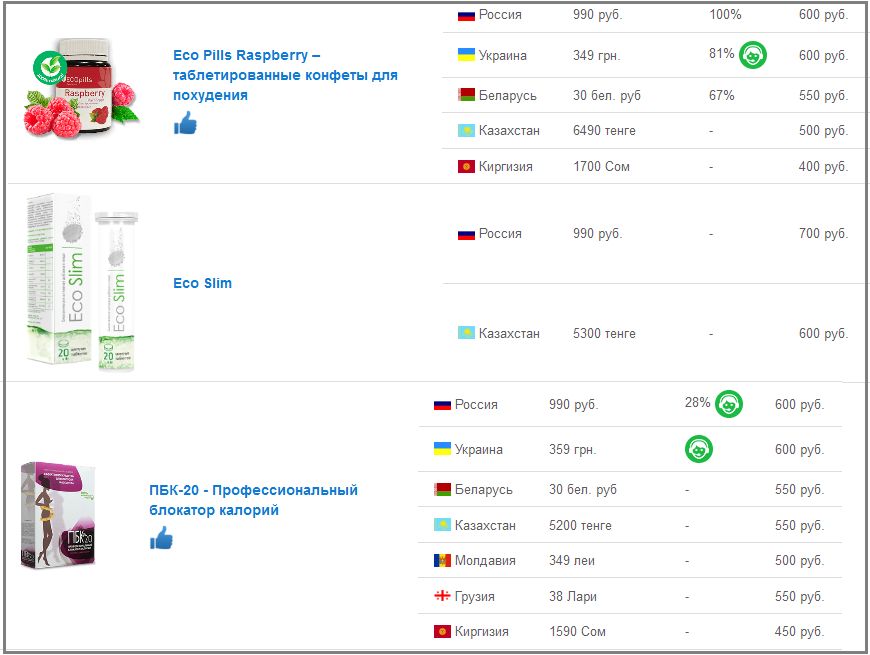Click Киргизия label in the 1590 Сом row

pos(482,632)
